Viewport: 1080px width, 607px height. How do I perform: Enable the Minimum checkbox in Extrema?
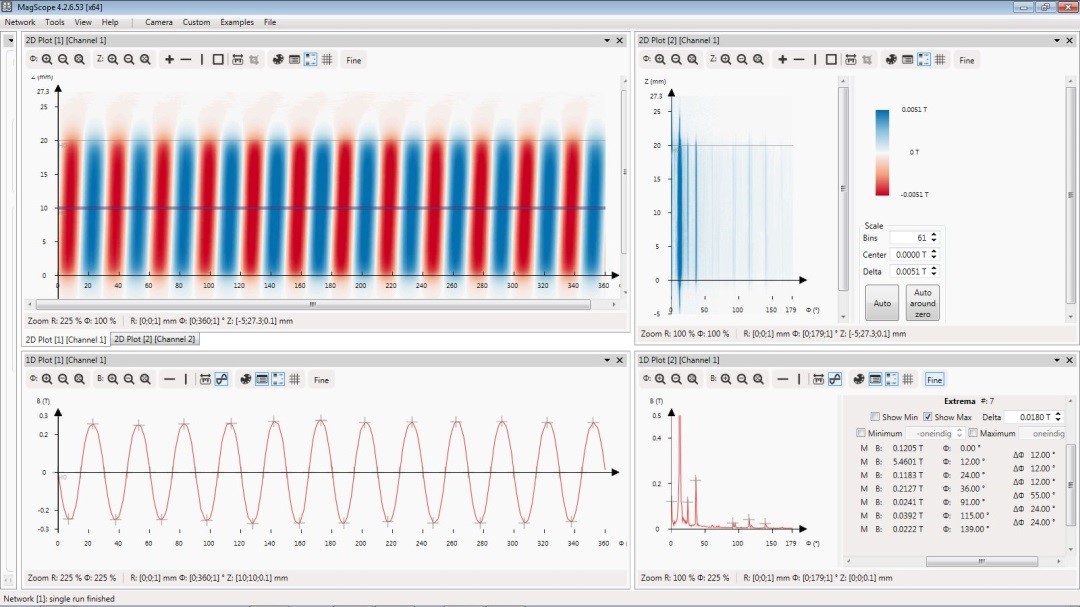pos(862,433)
